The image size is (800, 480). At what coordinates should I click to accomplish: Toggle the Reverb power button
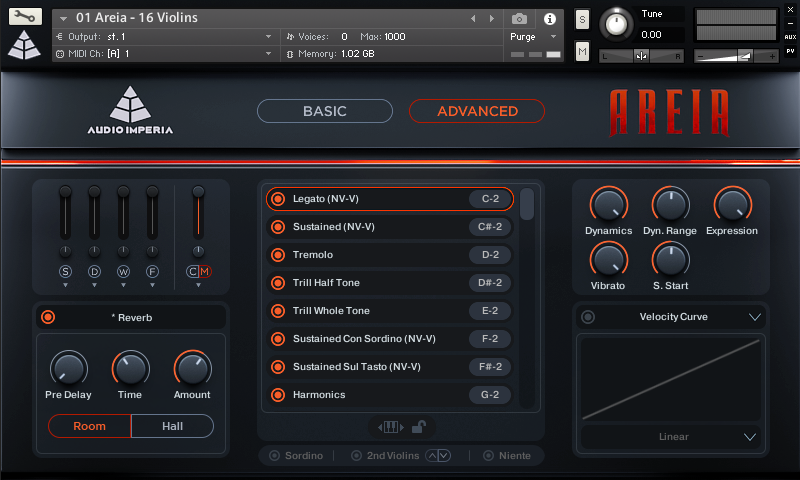tap(48, 317)
